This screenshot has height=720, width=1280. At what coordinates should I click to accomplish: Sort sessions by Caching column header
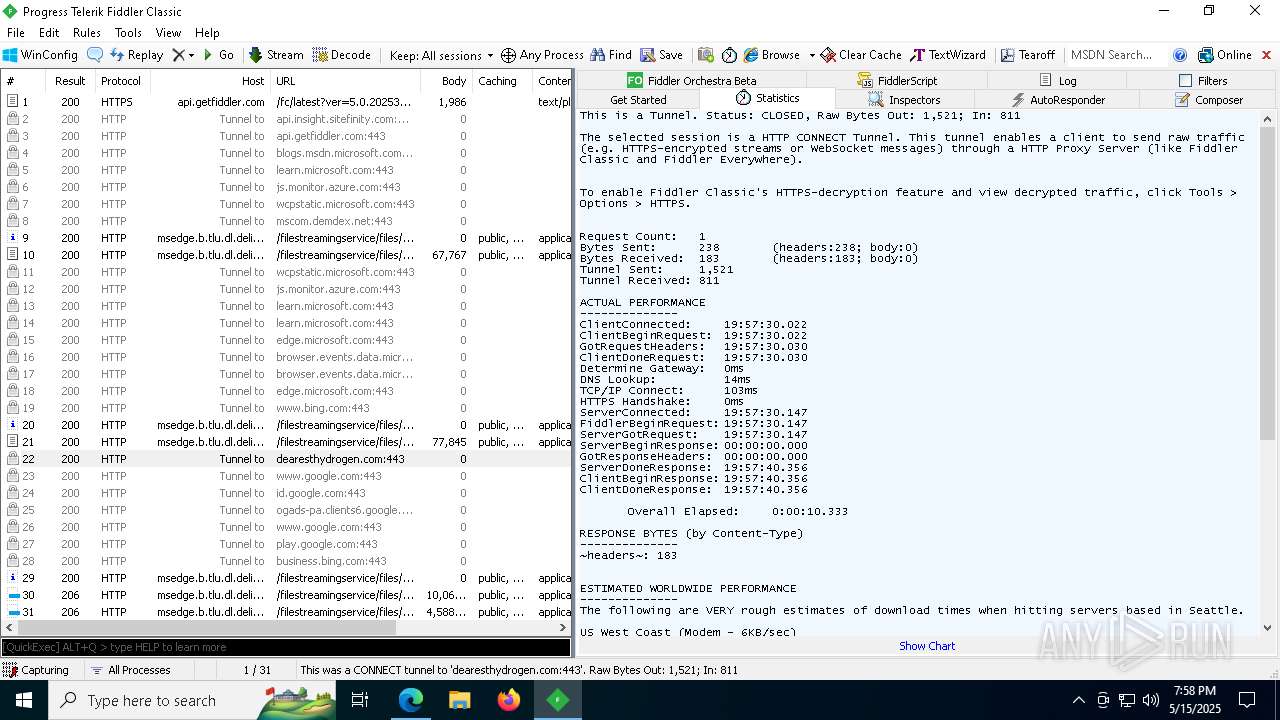[502, 81]
